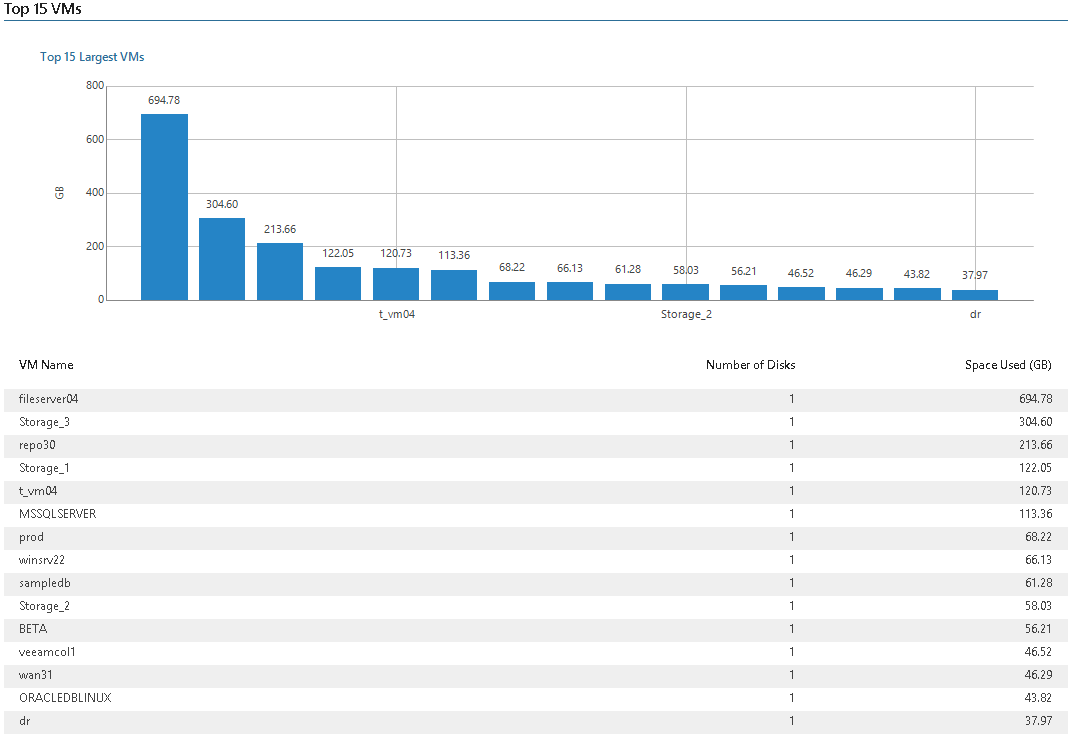Click the bar labeled 113.36

click(x=454, y=285)
